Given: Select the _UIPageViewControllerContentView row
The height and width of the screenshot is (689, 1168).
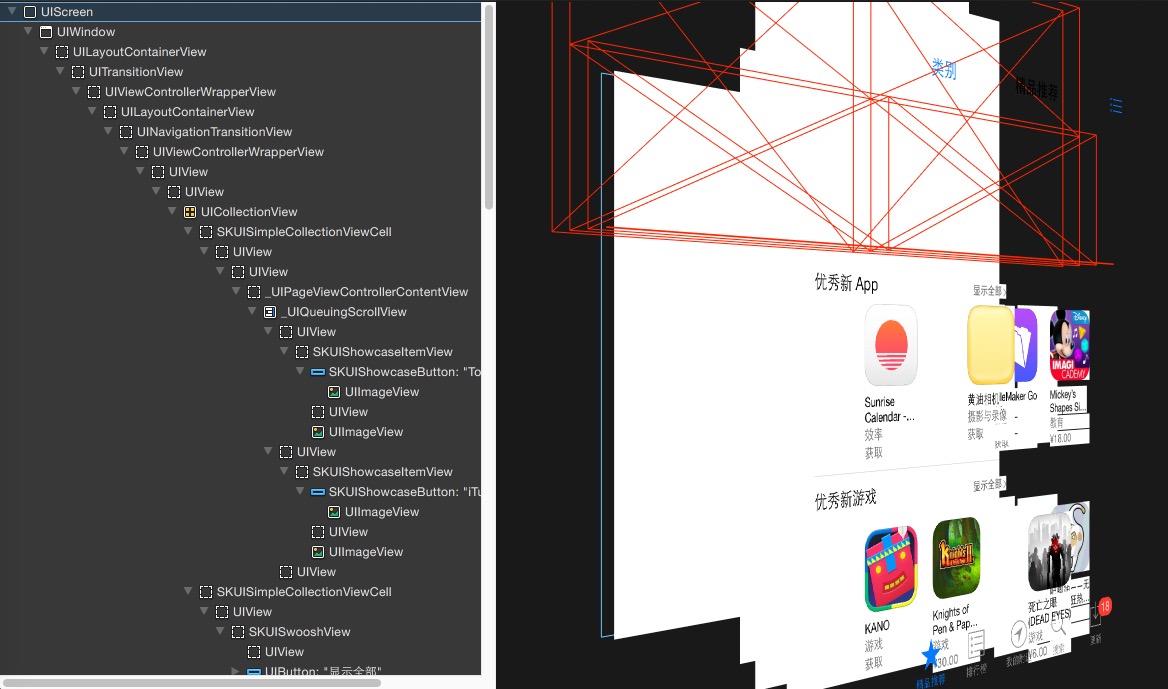Looking at the screenshot, I should (366, 292).
